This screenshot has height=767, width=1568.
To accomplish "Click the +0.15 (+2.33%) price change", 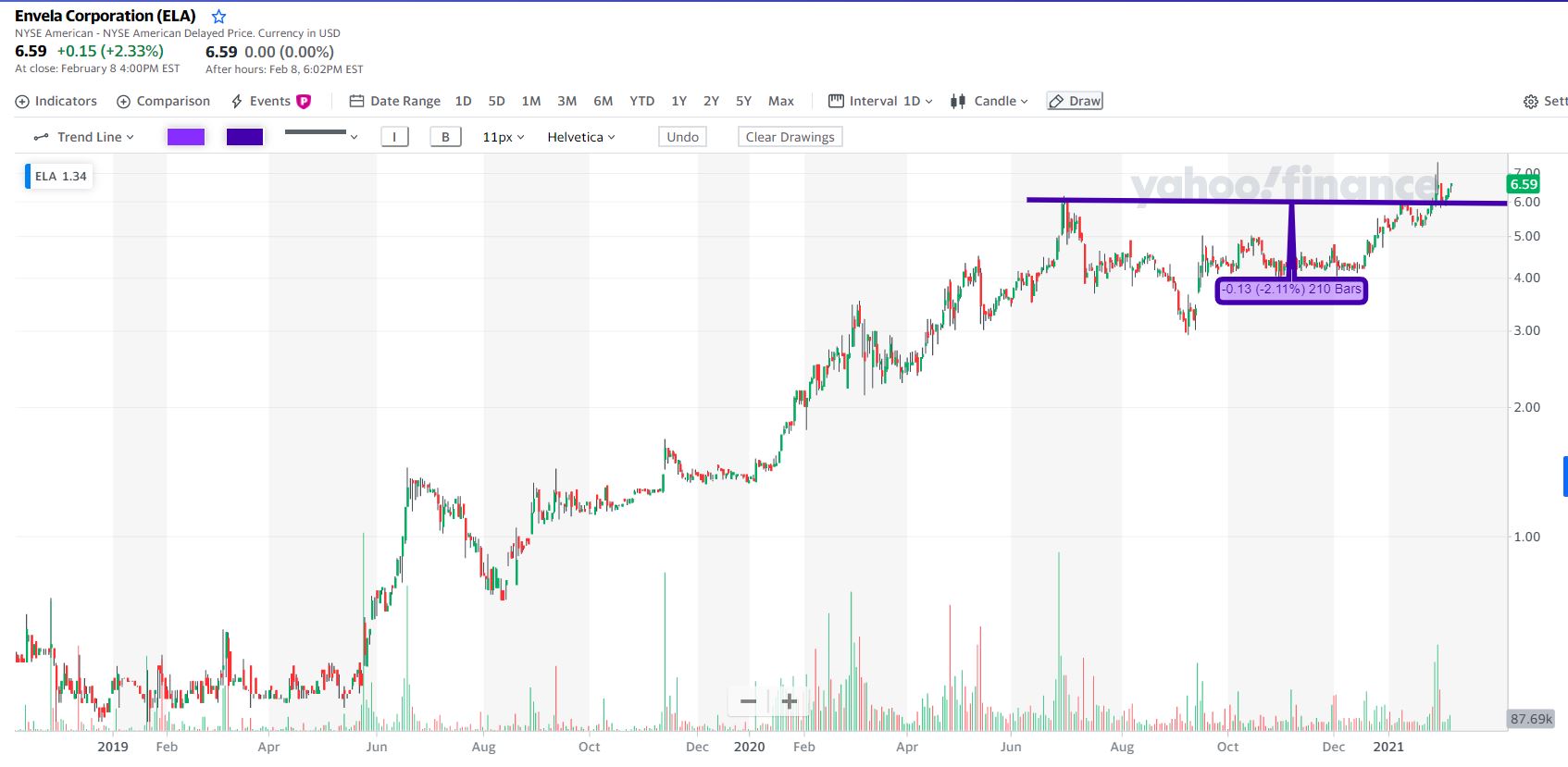I will (x=110, y=51).
